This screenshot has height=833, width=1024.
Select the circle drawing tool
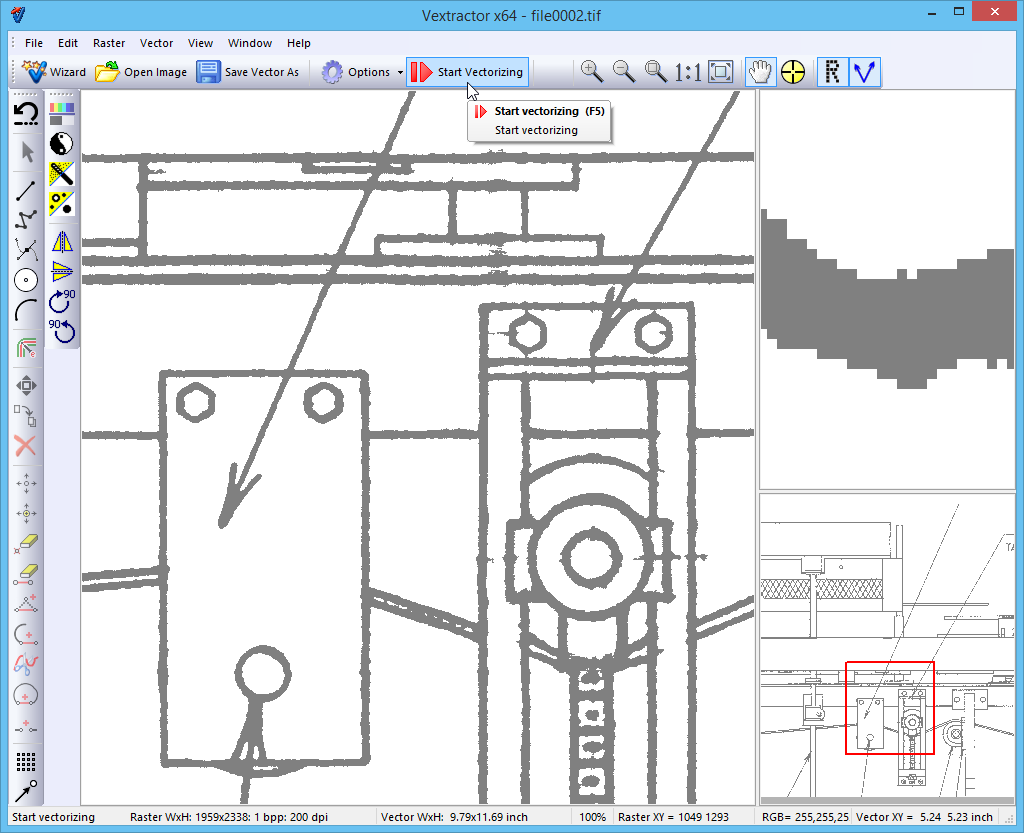pyautogui.click(x=26, y=281)
